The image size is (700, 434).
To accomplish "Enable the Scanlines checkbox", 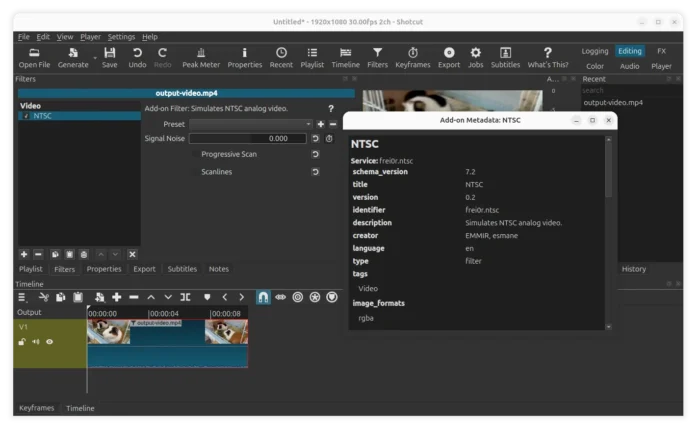I will 195,172.
